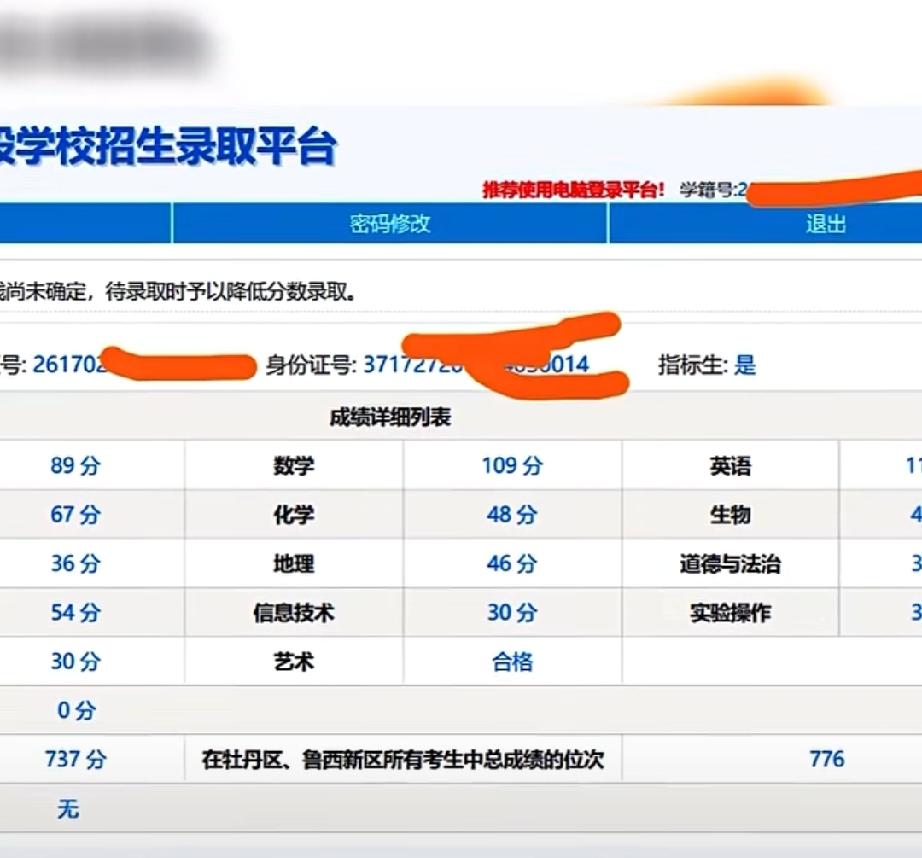Select the 指标生 value 是

point(745,365)
